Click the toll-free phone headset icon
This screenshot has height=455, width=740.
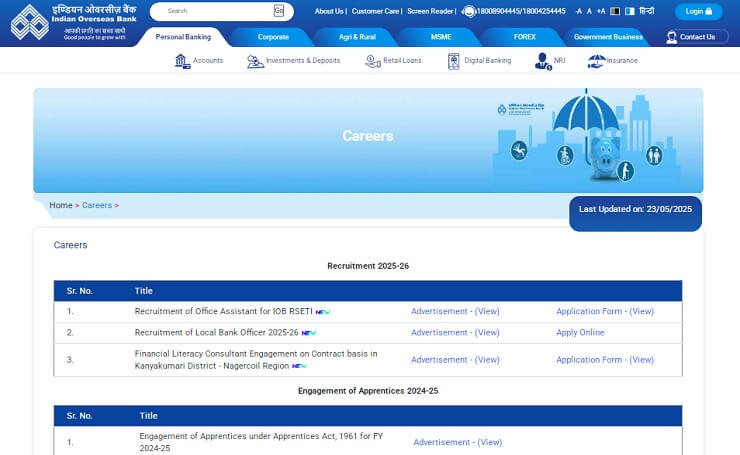[469, 11]
